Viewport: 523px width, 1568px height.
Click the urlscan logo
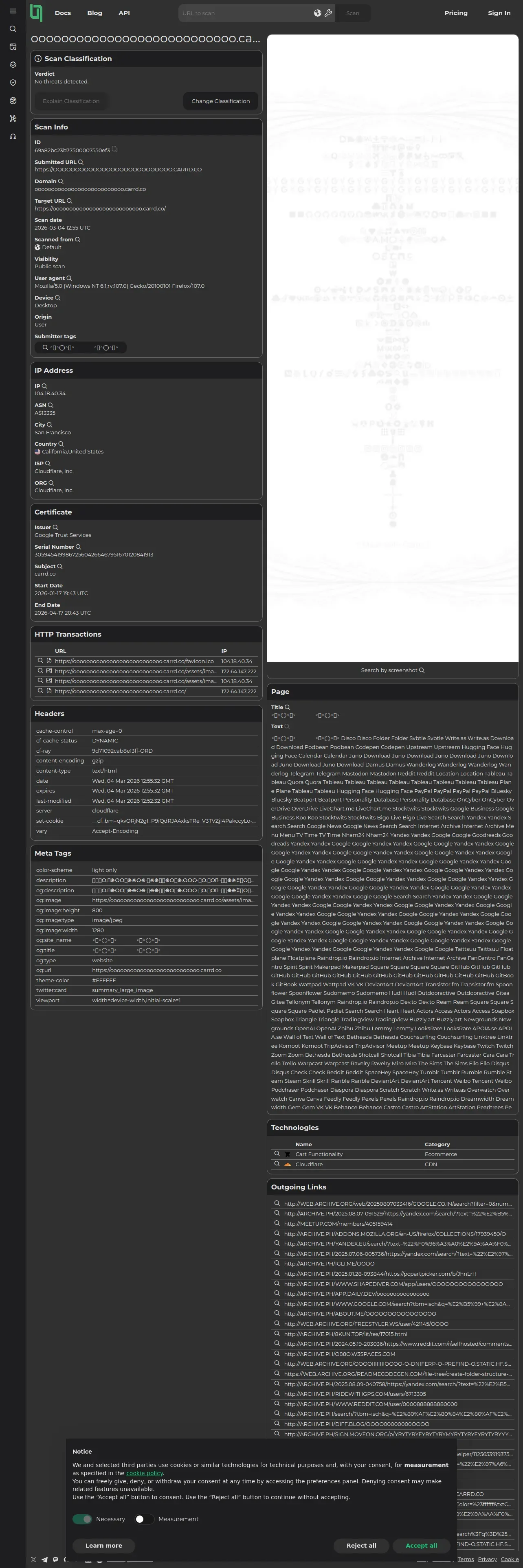37,13
